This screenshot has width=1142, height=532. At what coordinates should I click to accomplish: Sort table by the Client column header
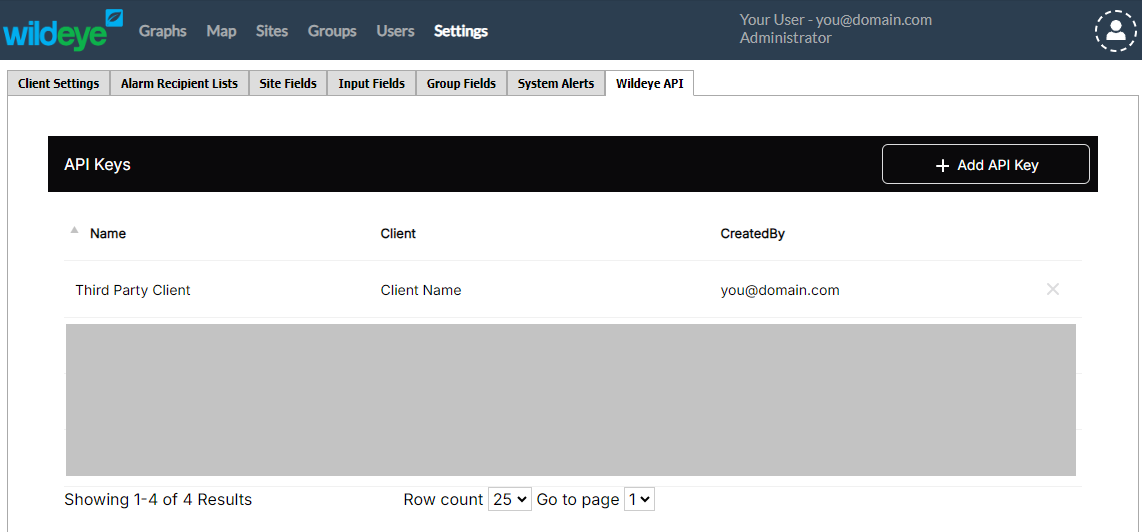398,234
